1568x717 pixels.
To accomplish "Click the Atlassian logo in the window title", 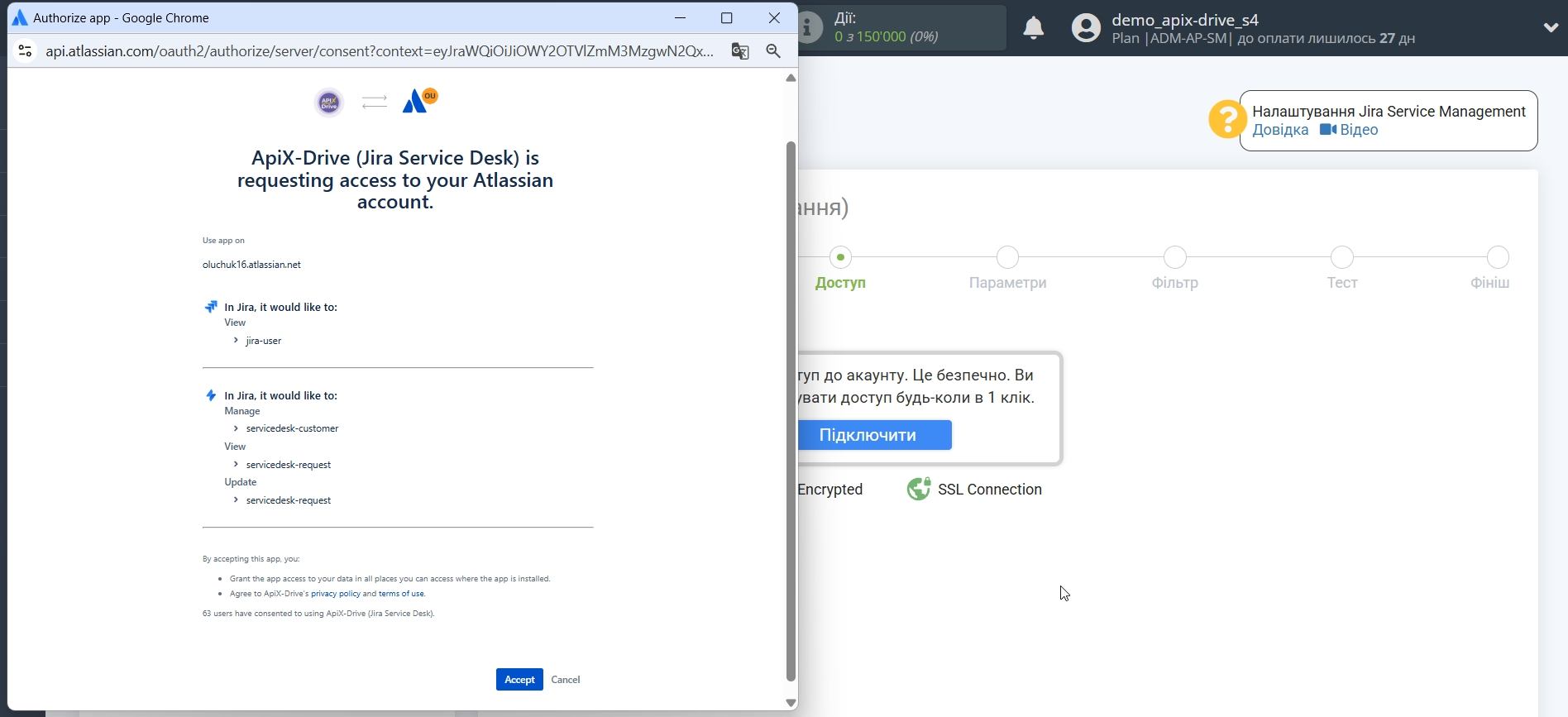I will tap(20, 18).
